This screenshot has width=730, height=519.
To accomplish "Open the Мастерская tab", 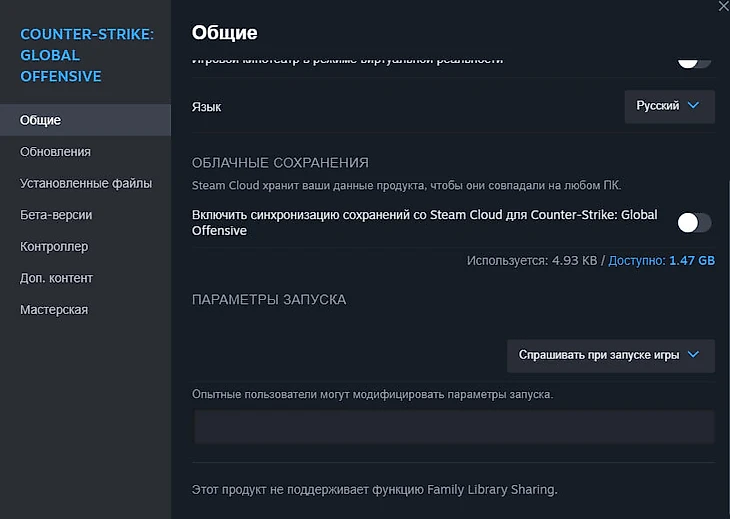I will pos(54,310).
